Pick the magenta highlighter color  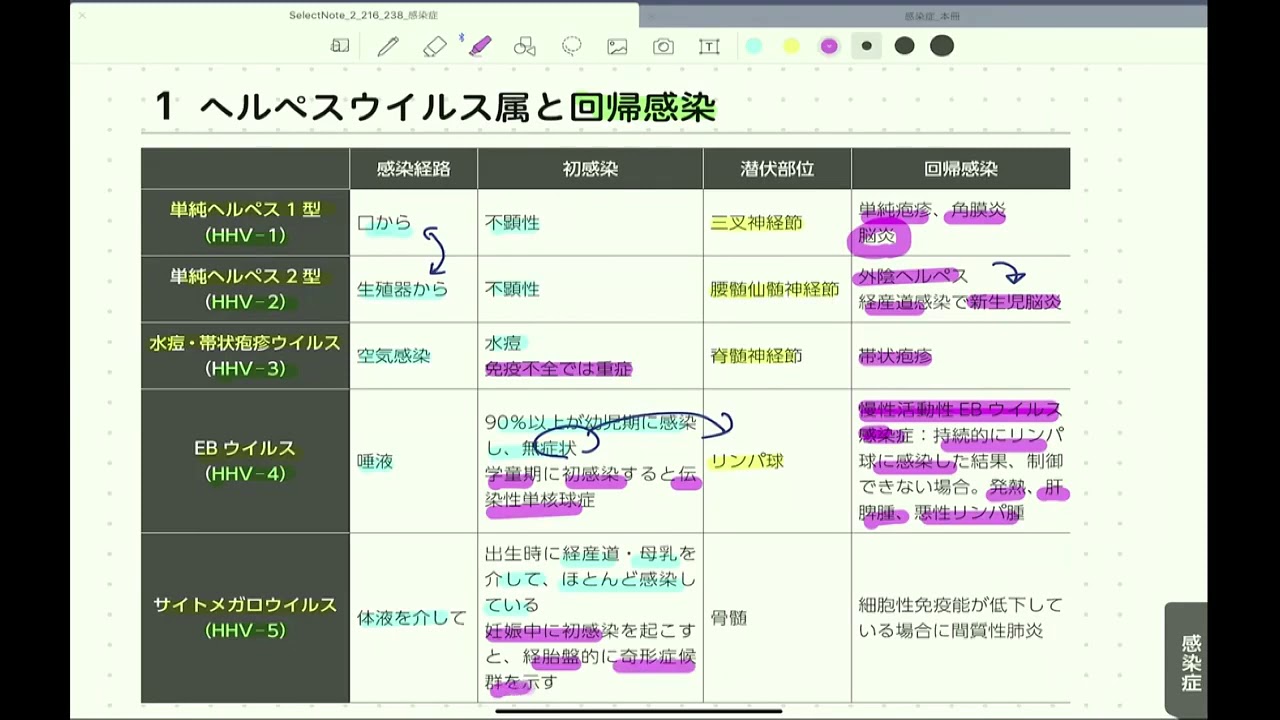(829, 46)
